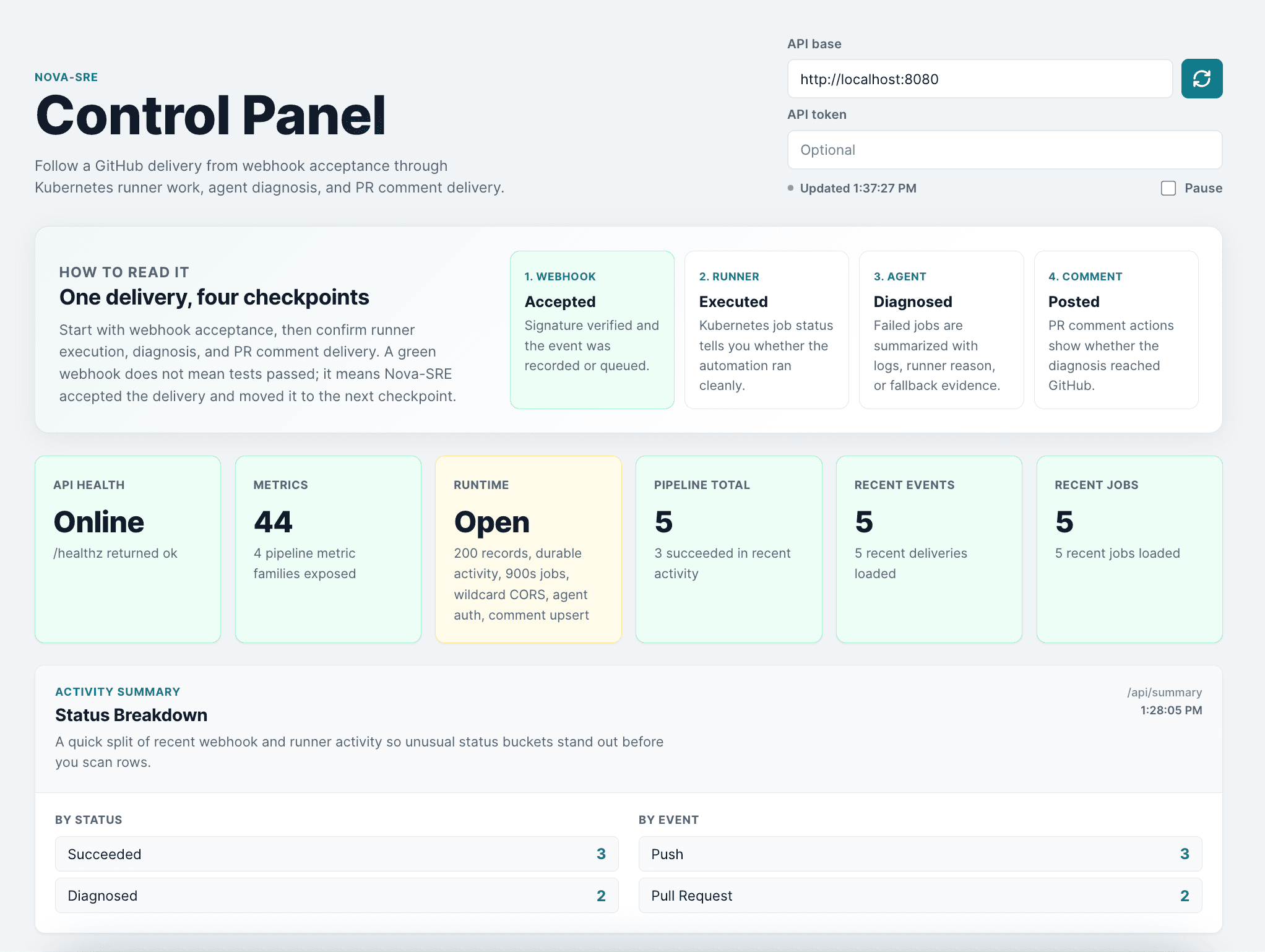Click the /api/summary endpoint label
Image resolution: width=1265 pixels, height=952 pixels.
coord(1164,692)
